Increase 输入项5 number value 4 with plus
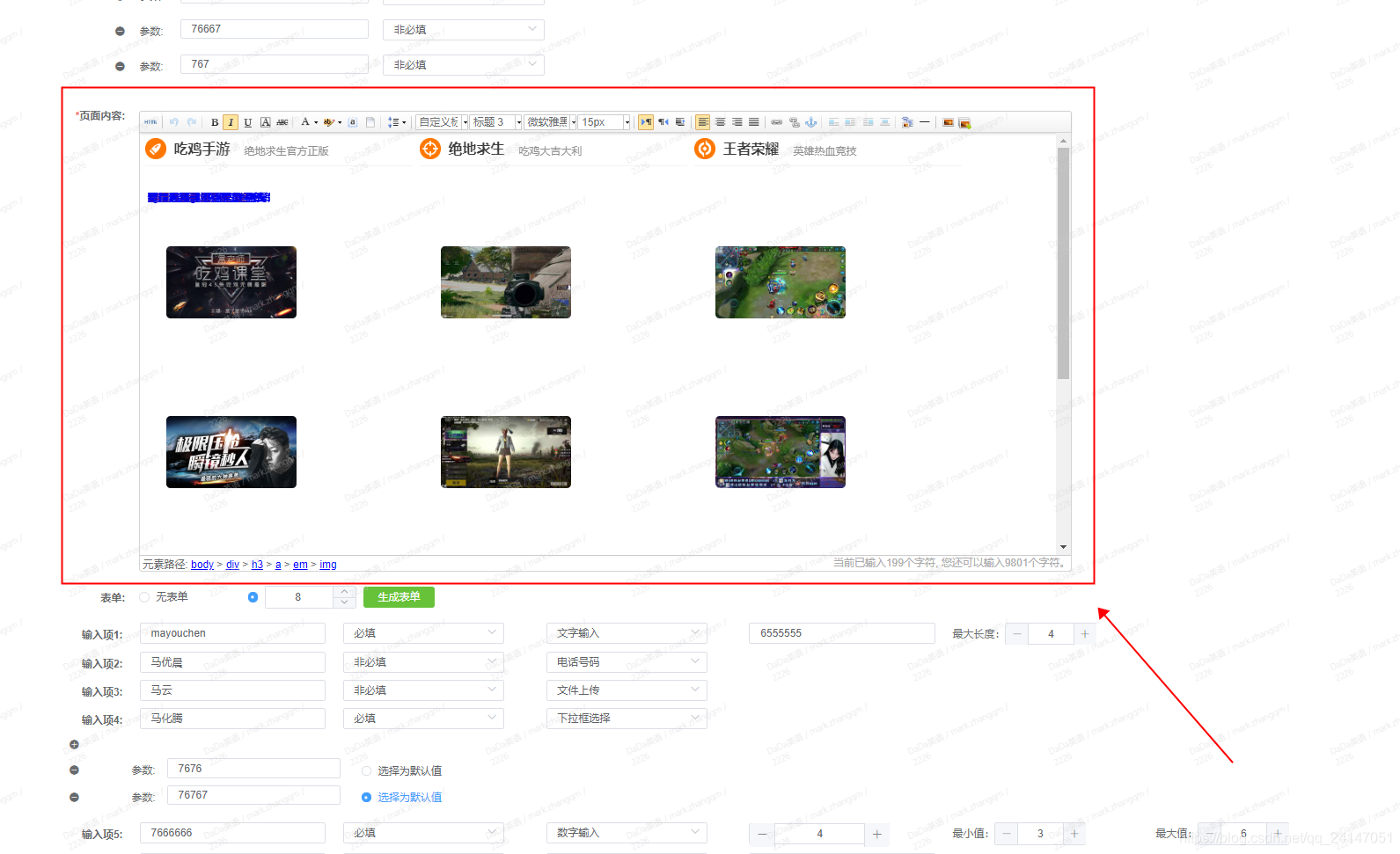The width and height of the screenshot is (1400, 854). [876, 834]
